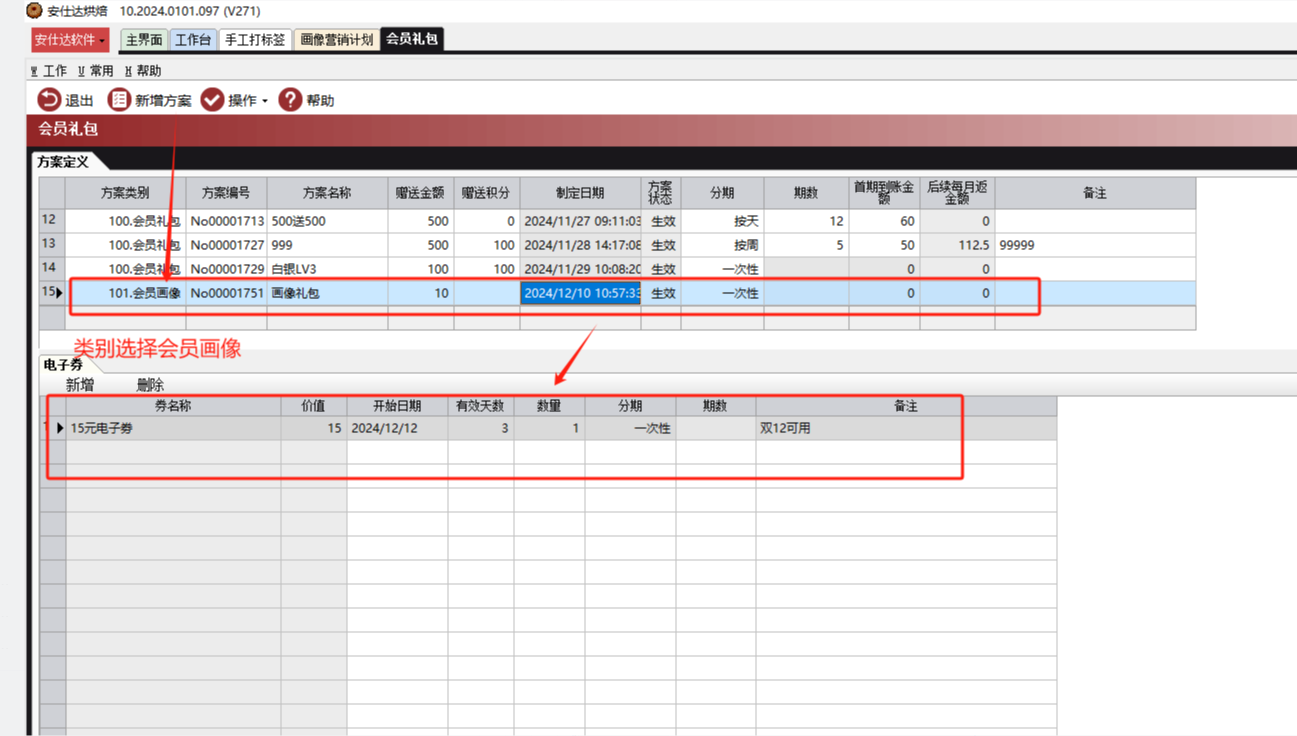1297x736 pixels.
Task: Click 新增 under 电子券
Action: click(80, 385)
